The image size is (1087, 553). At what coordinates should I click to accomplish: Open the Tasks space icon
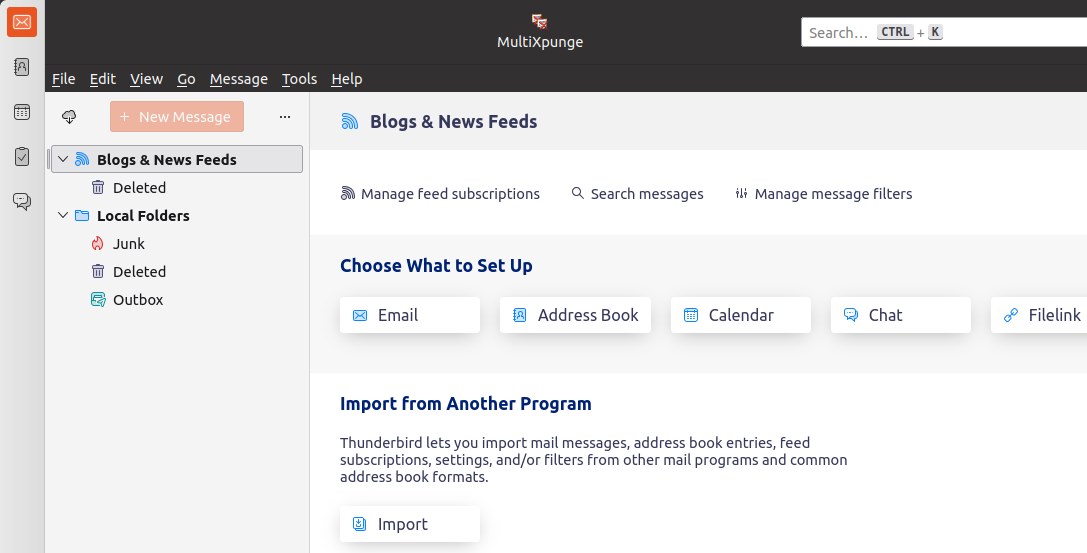(22, 157)
